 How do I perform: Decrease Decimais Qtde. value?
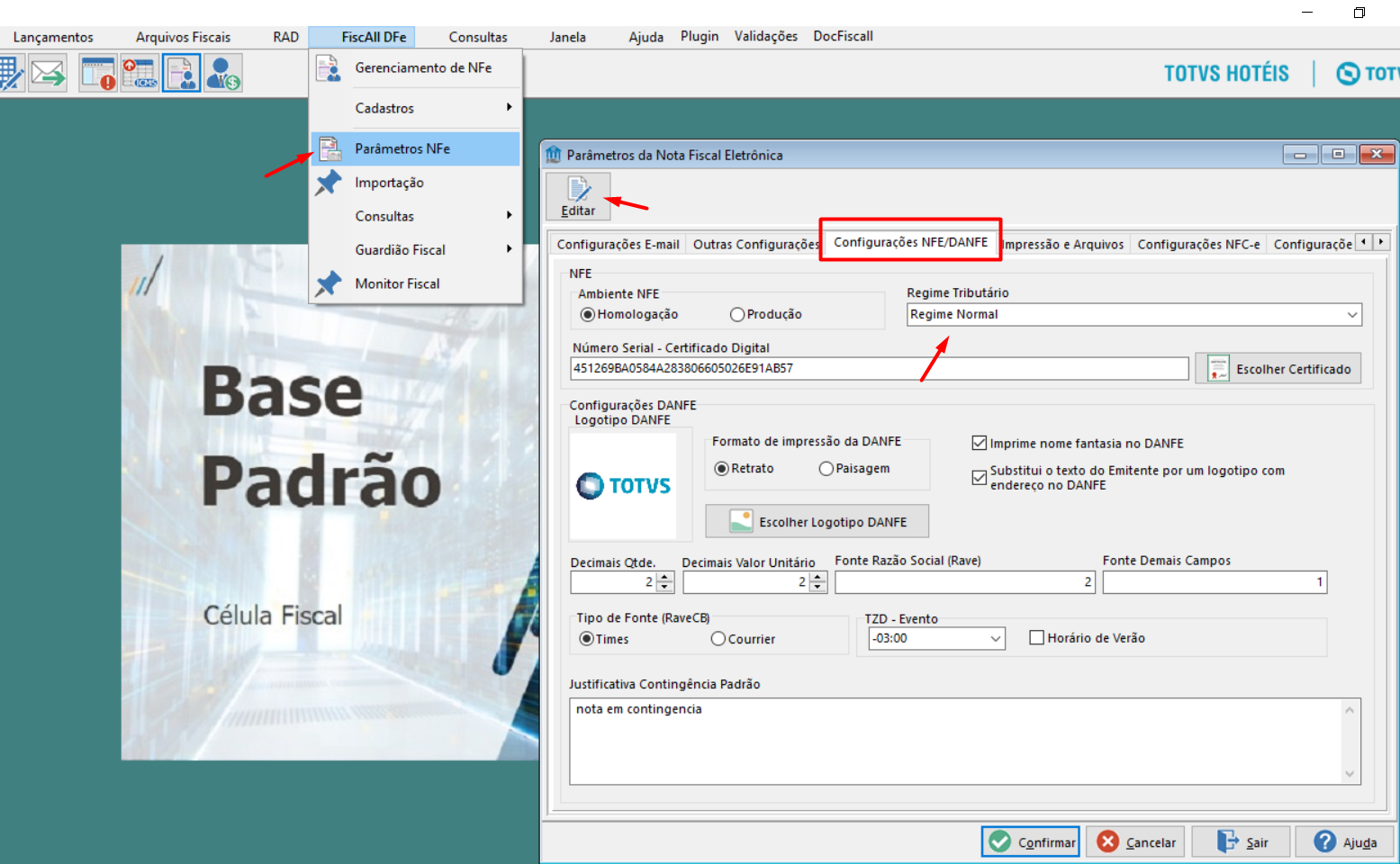click(x=665, y=588)
